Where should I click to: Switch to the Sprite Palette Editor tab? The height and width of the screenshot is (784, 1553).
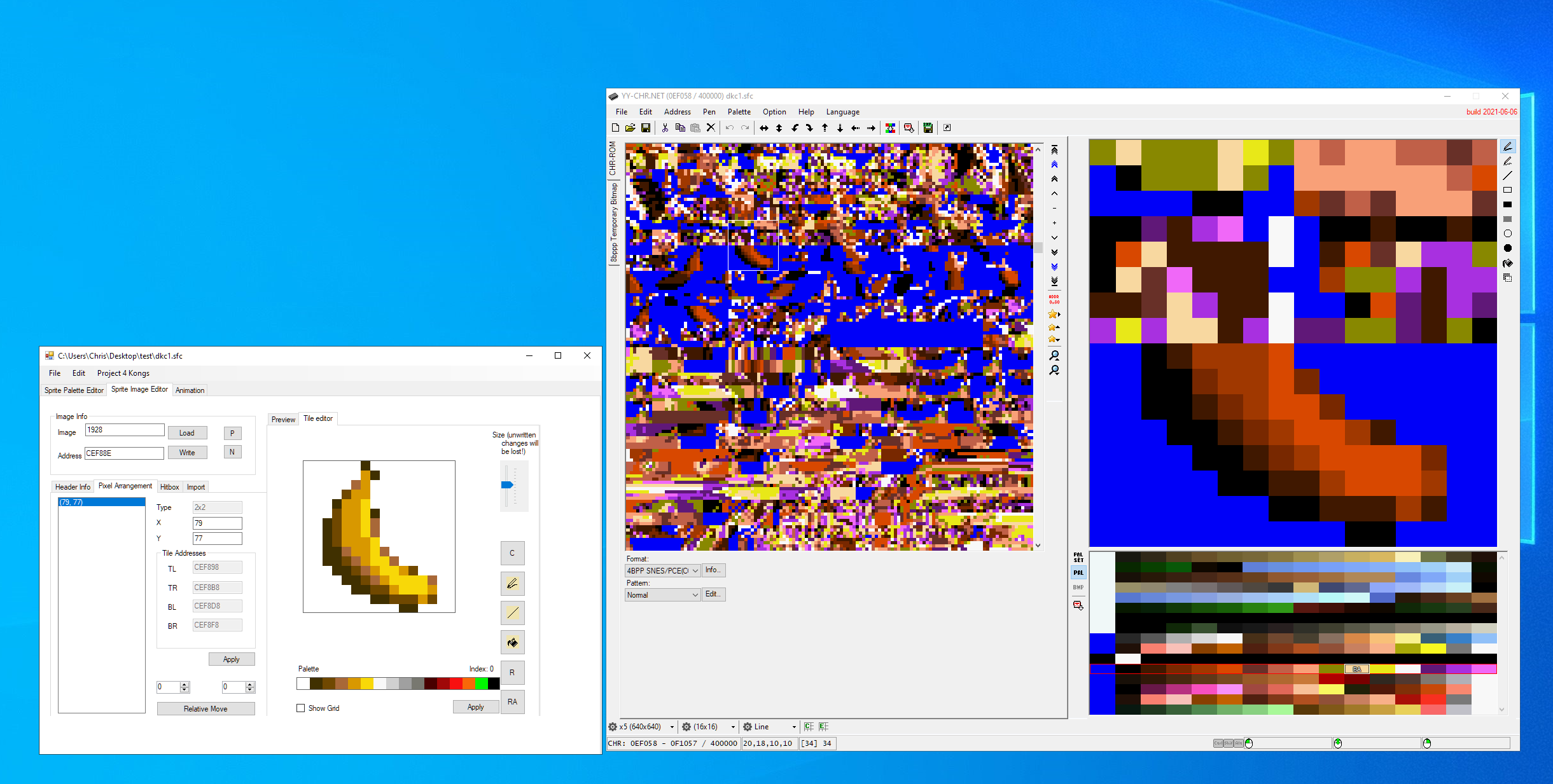click(x=74, y=390)
